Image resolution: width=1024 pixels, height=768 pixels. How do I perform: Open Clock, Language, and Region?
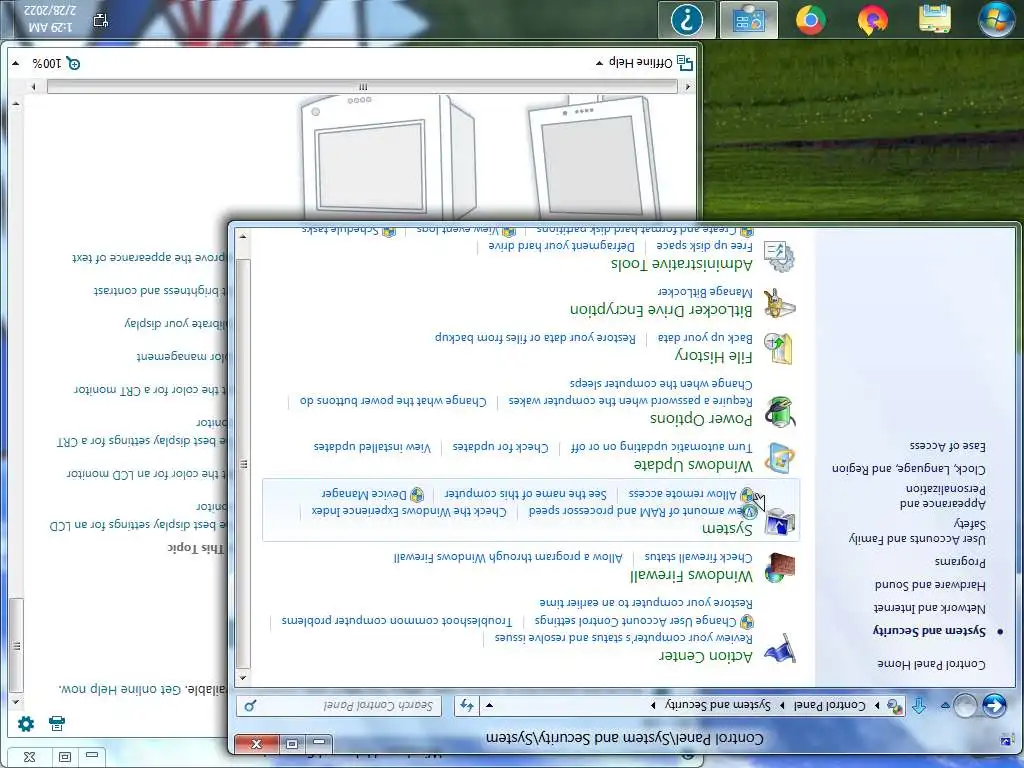tap(909, 468)
